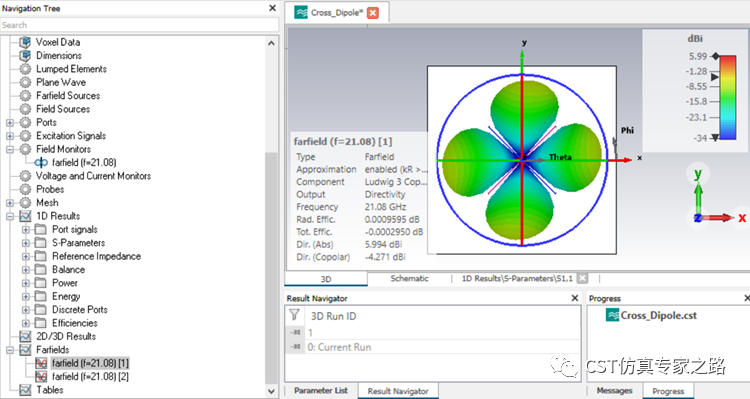750x399 pixels.
Task: Click the Navigation Tree search field
Action: click(x=139, y=25)
